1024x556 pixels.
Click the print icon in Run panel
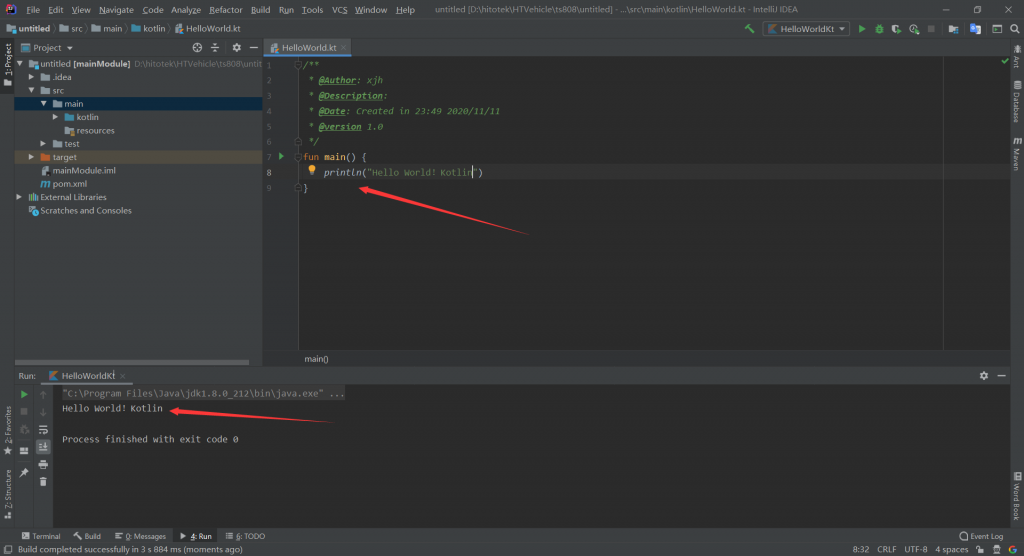tap(43, 464)
